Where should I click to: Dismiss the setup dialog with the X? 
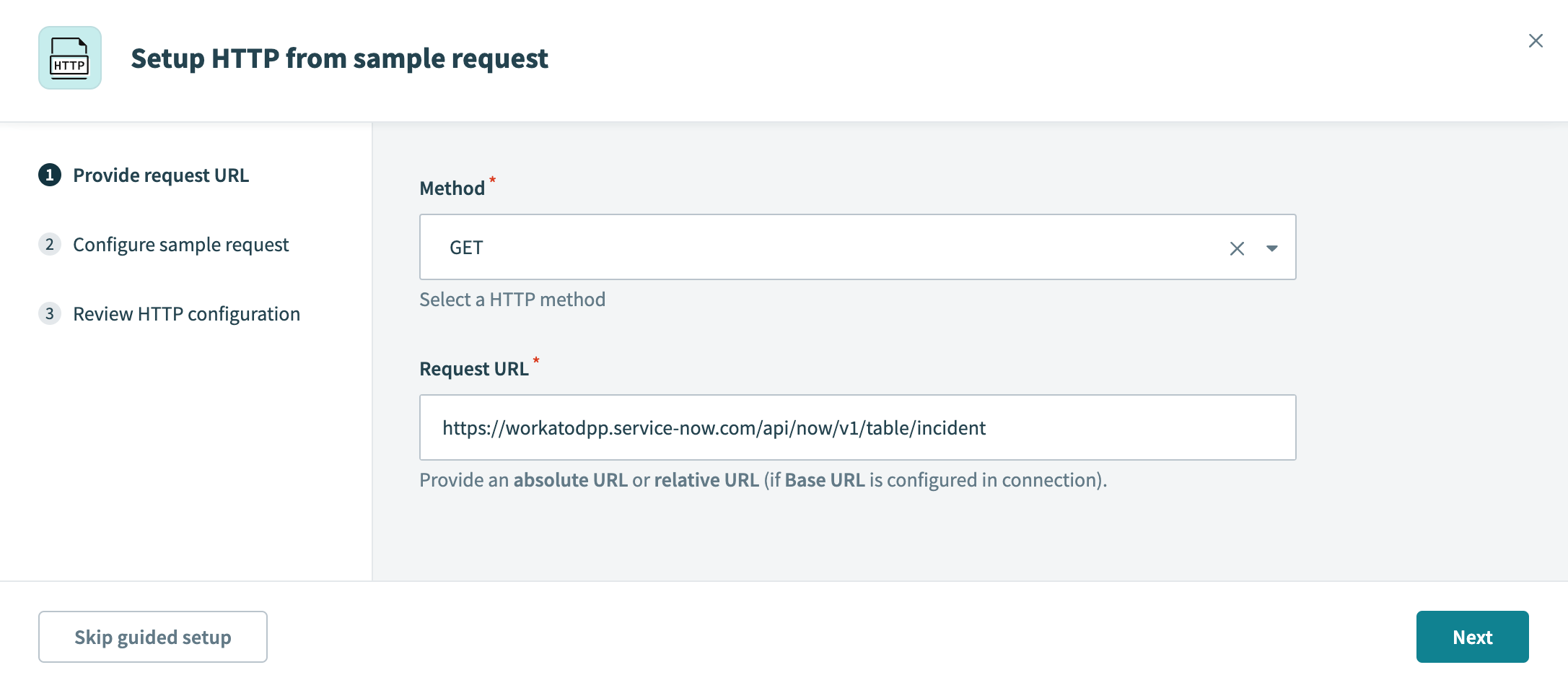[x=1536, y=40]
